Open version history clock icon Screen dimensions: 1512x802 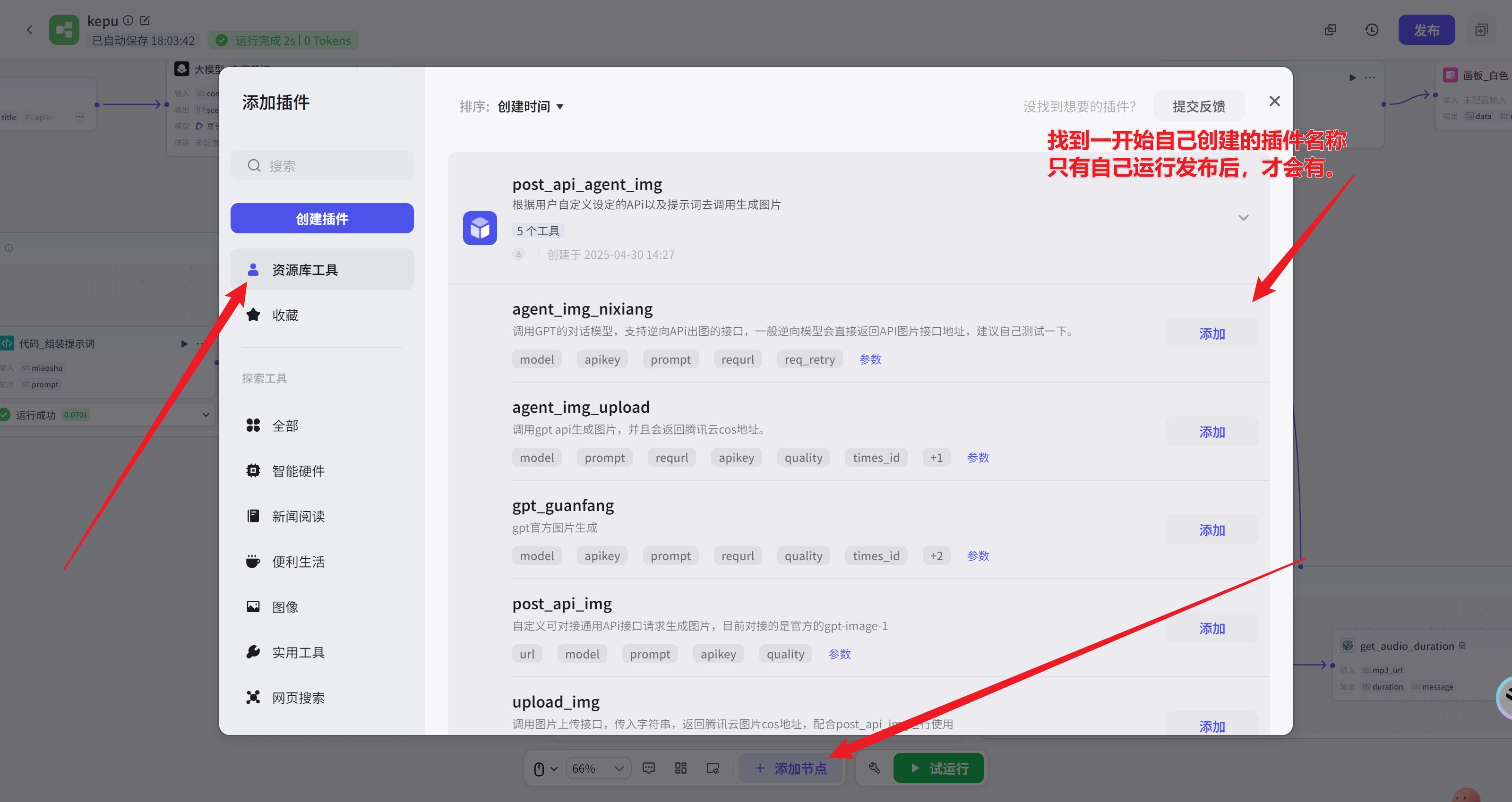1371,30
